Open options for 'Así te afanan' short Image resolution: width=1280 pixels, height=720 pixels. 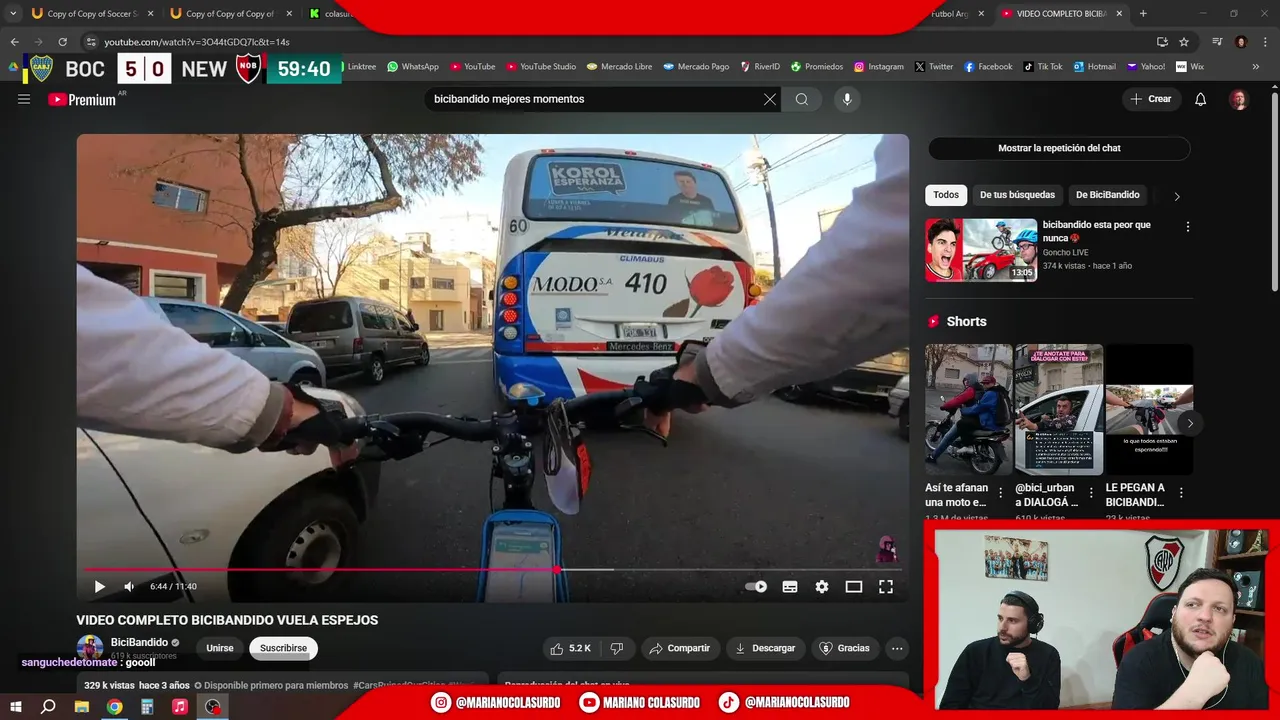point(1000,493)
